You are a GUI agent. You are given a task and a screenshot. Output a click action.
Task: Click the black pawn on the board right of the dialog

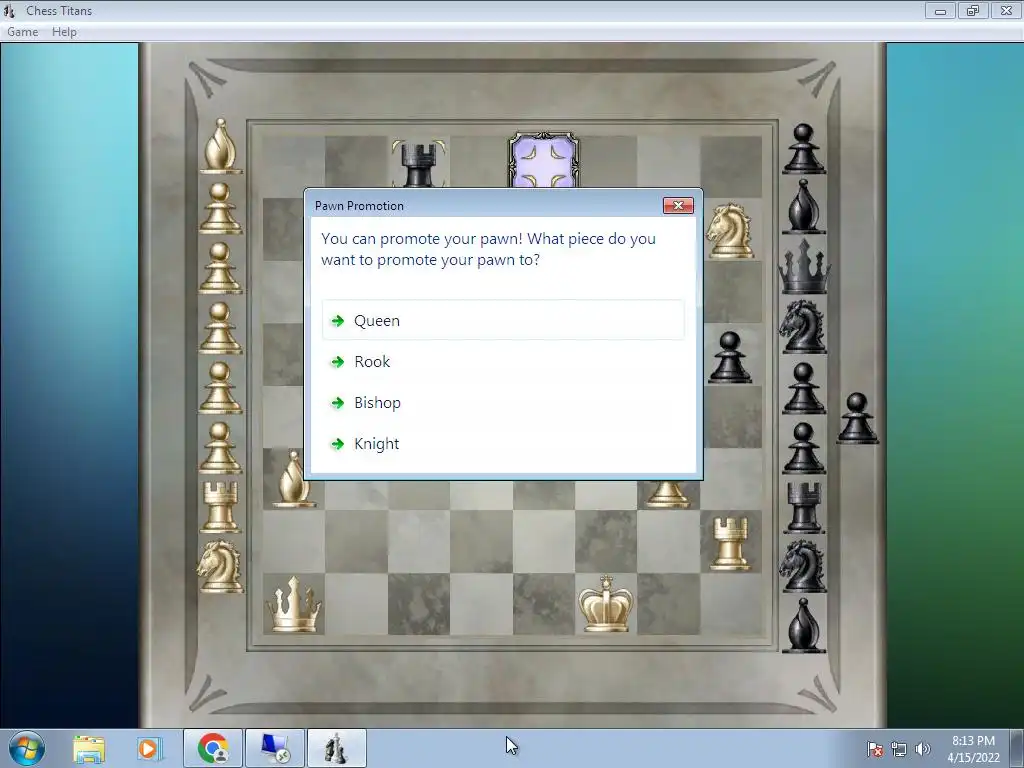pyautogui.click(x=729, y=357)
